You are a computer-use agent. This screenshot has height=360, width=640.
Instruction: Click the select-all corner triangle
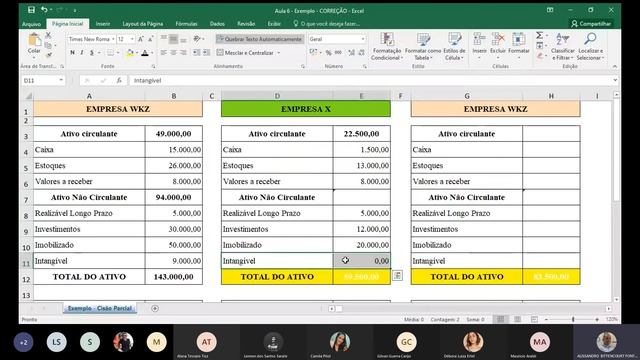tap(29, 96)
